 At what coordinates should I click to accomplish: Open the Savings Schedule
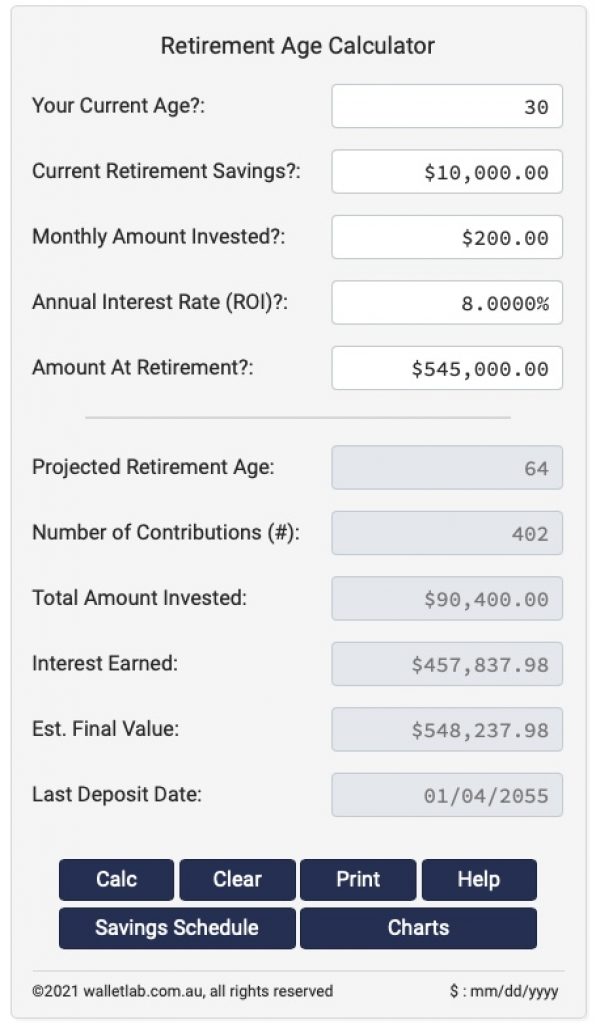[177, 927]
